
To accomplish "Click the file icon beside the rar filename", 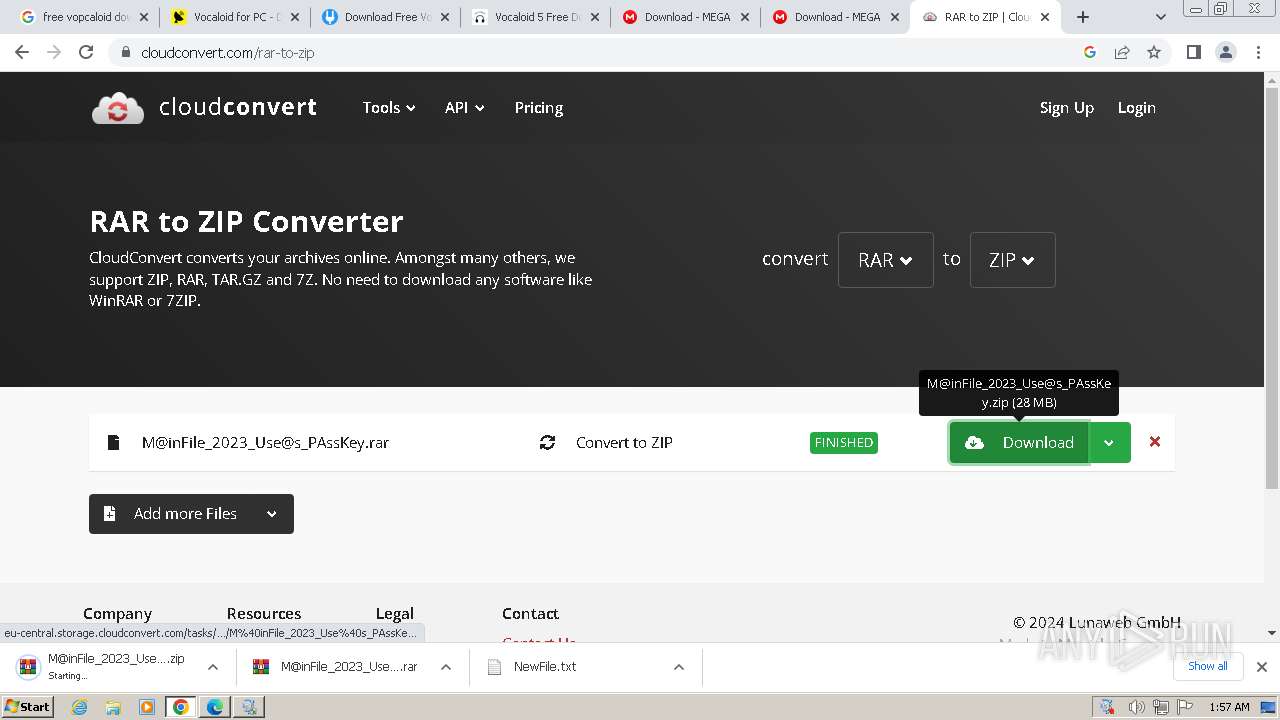I will tap(114, 442).
